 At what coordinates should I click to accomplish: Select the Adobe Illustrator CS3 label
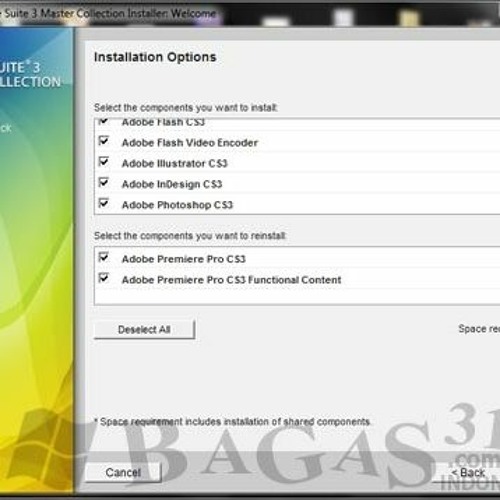coord(174,163)
